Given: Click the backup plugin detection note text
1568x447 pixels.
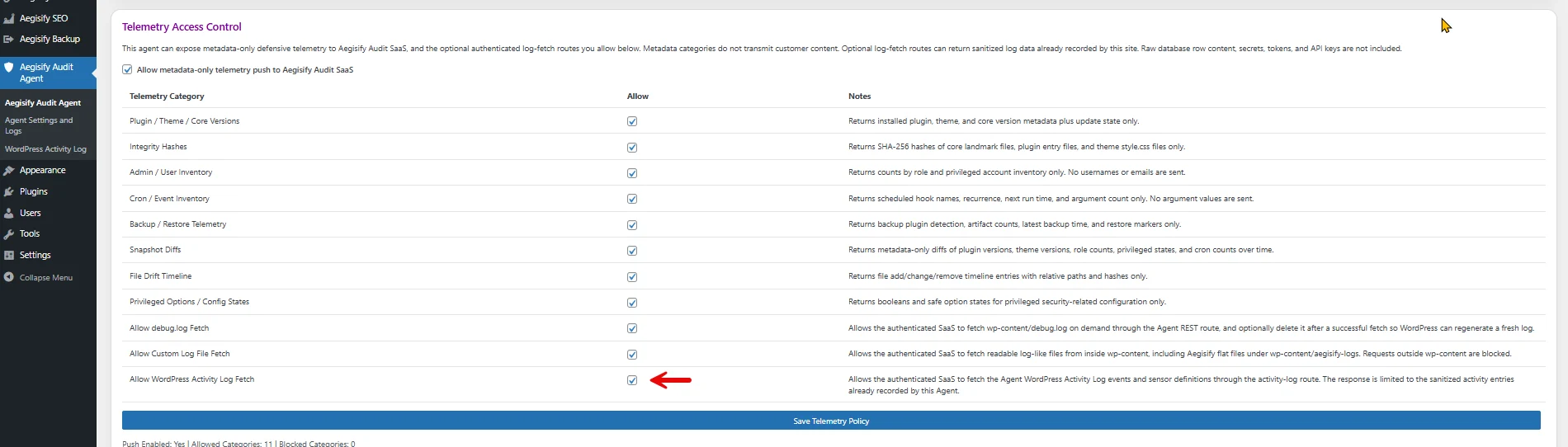Looking at the screenshot, I should coord(1014,224).
